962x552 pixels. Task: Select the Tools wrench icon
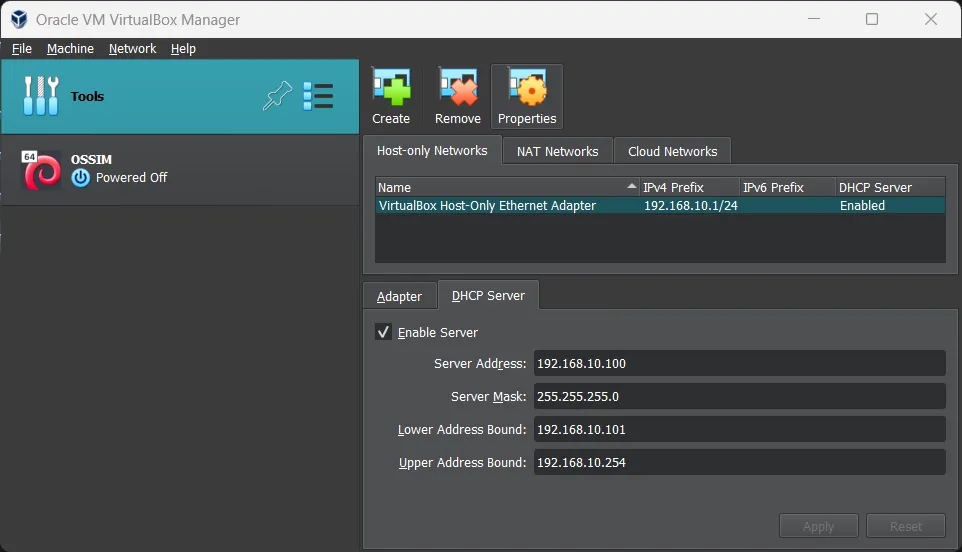click(40, 96)
